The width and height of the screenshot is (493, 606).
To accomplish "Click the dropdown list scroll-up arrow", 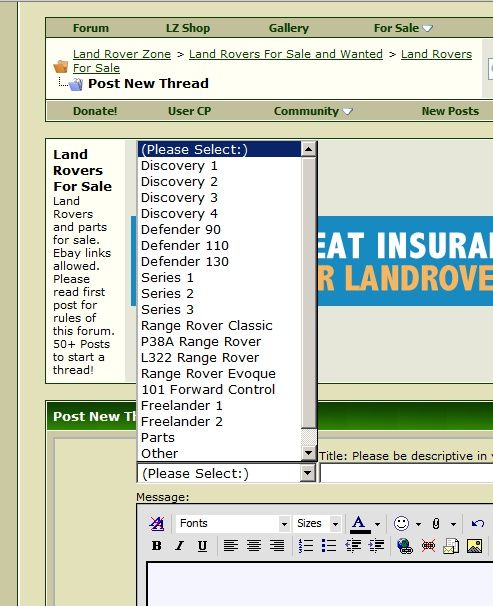I will [308, 149].
